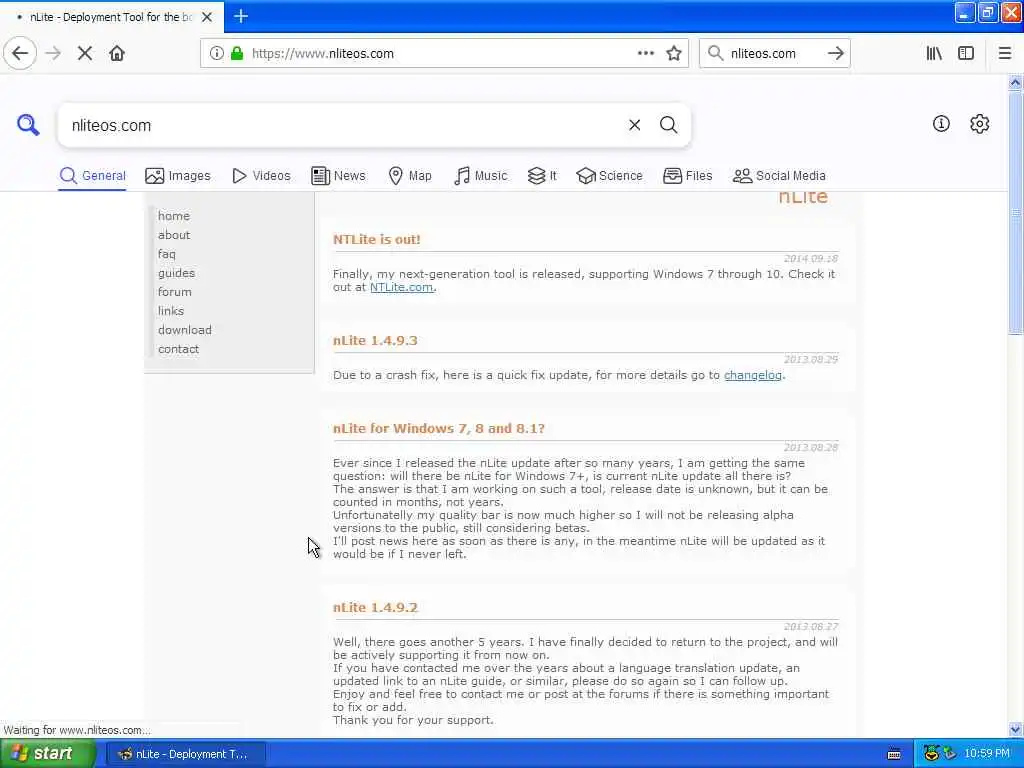Open search preferences gear icon

(979, 124)
